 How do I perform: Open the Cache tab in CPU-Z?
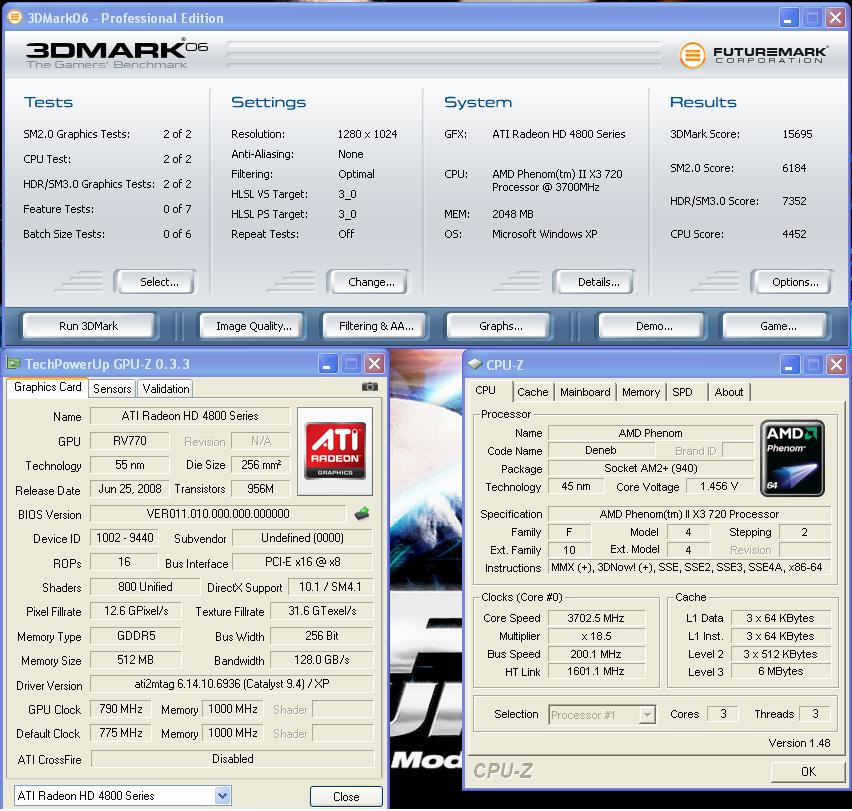[532, 392]
